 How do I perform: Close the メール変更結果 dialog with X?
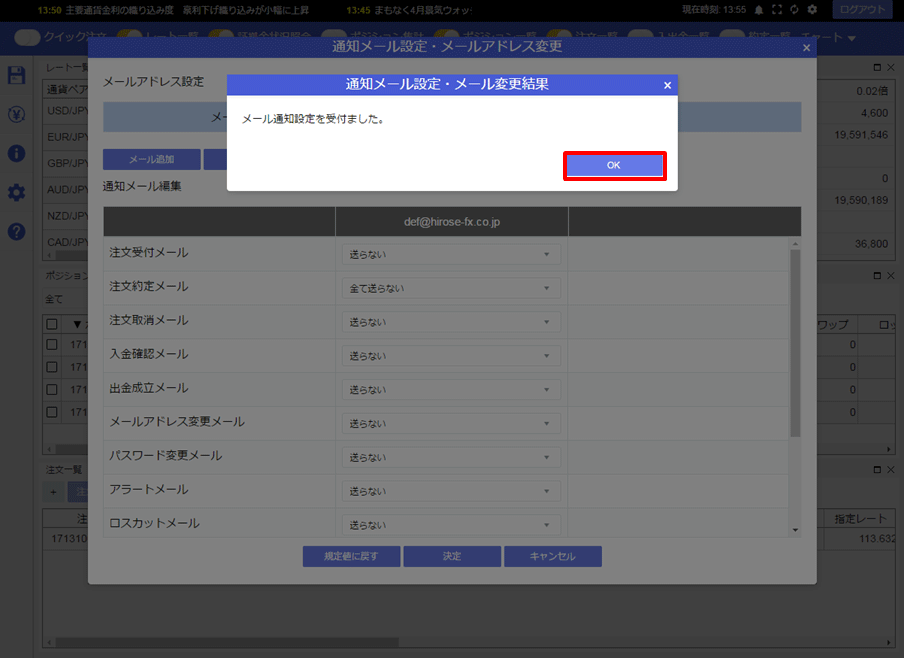tap(667, 85)
